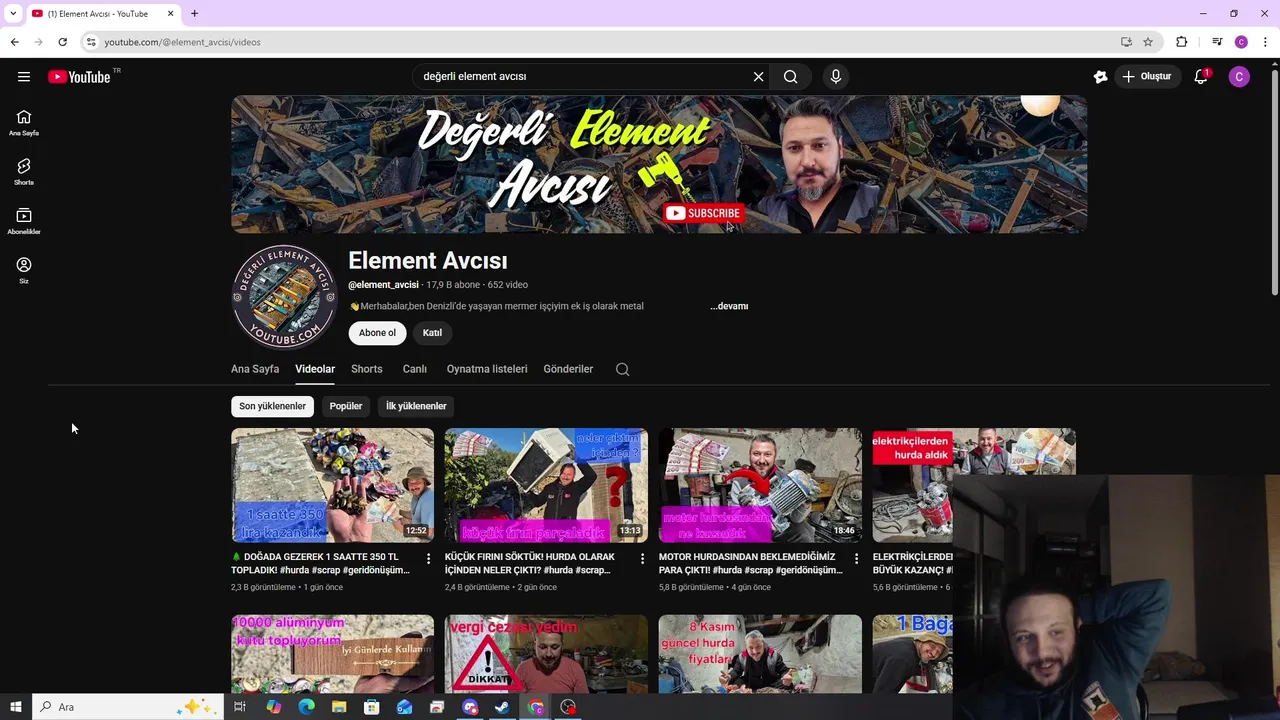Open the Siz section in the sidebar
Screen dimensions: 1280x720
click(24, 270)
